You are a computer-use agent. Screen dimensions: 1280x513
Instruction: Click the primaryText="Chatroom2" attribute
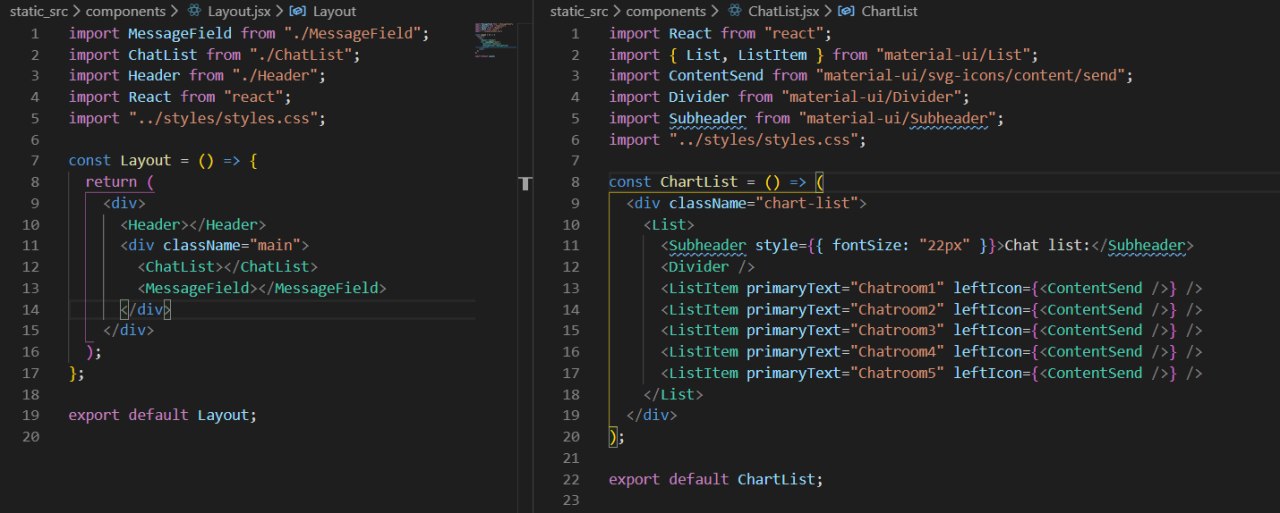[845, 309]
